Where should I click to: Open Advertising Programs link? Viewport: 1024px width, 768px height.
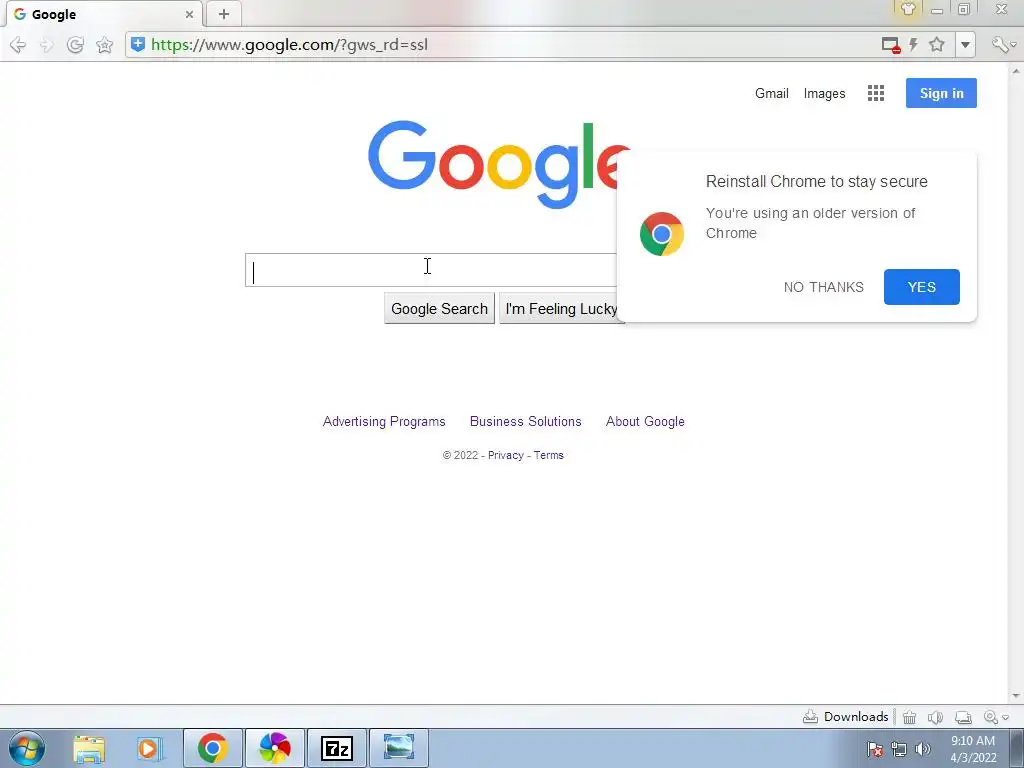tap(384, 421)
